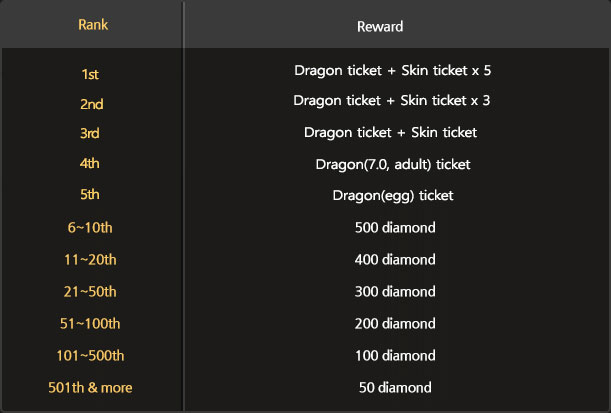
Task: Select the 101~500th rank cell
Action: click(91, 355)
